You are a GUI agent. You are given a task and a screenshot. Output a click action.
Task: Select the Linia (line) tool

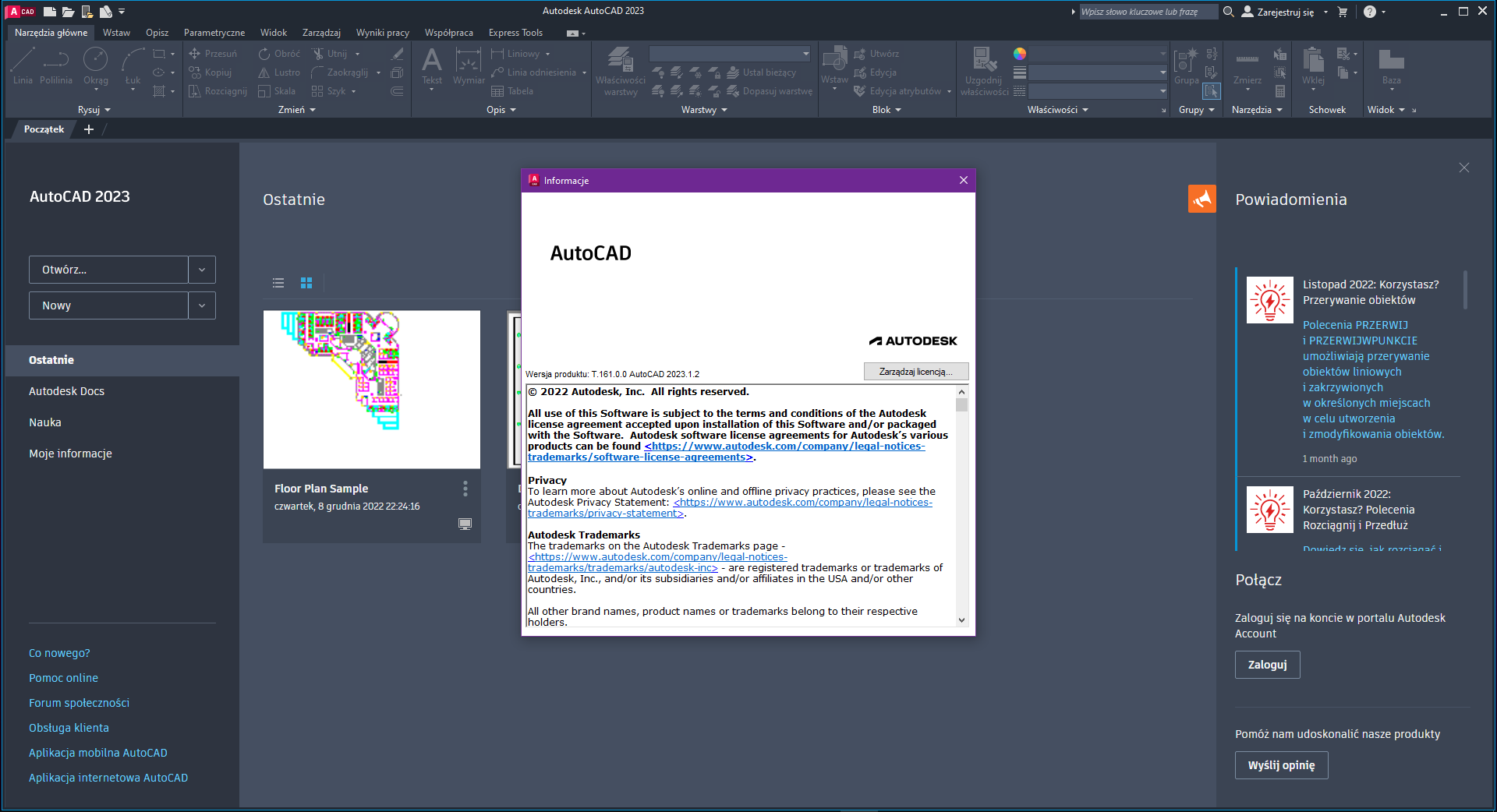pyautogui.click(x=23, y=65)
